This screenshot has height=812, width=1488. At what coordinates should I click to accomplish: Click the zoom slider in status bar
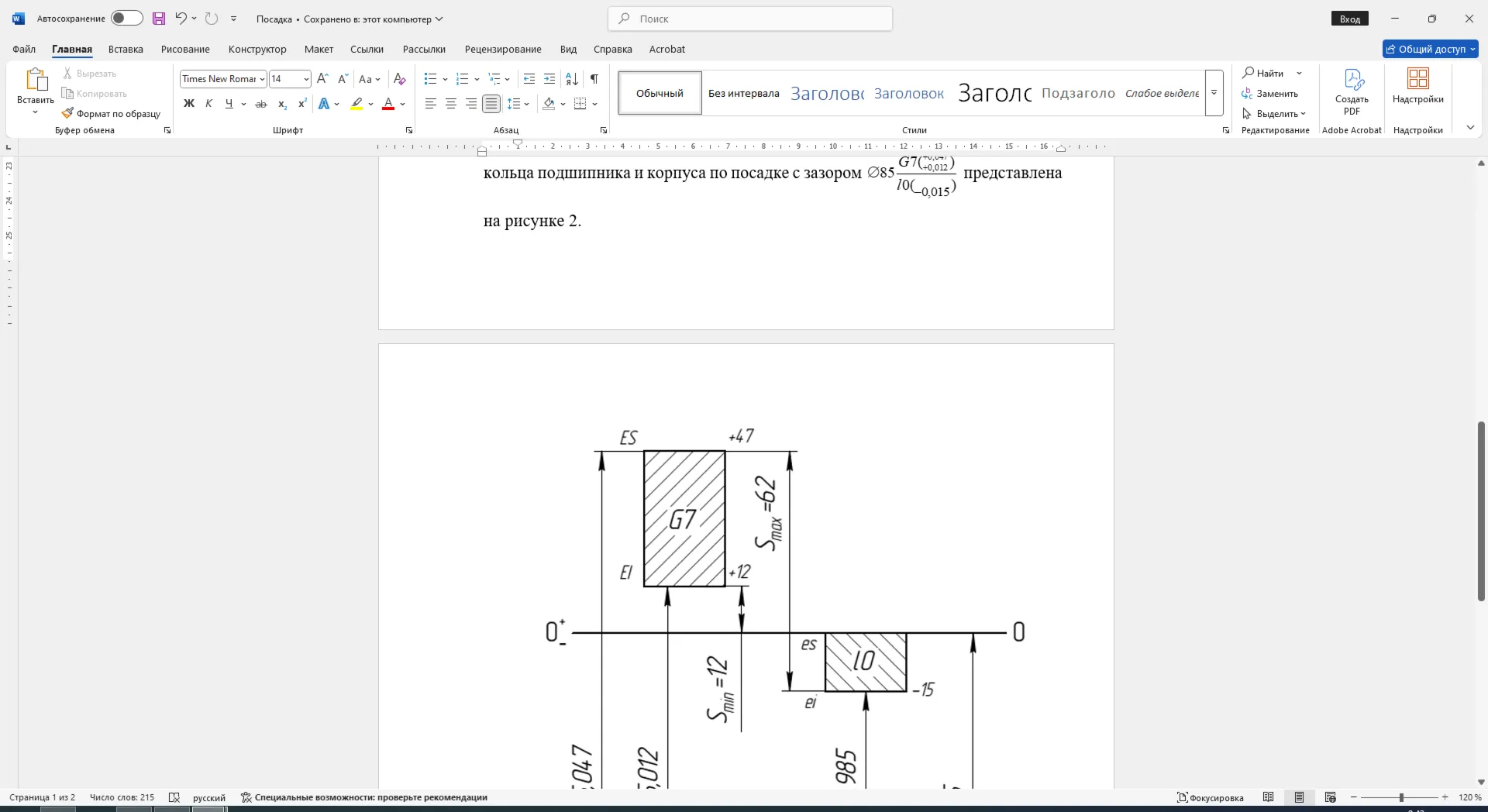(x=1400, y=797)
